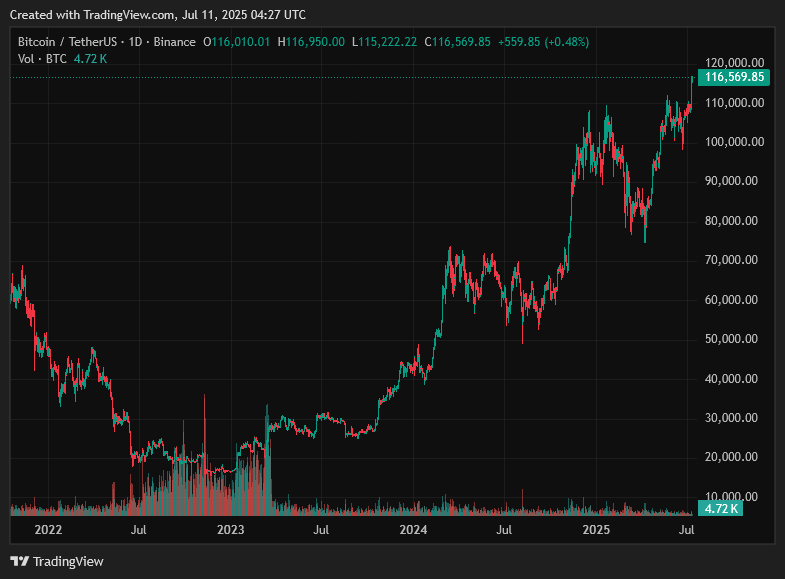Click the Vol · BTC indicator label
This screenshot has height=579, width=785.
click(42, 59)
